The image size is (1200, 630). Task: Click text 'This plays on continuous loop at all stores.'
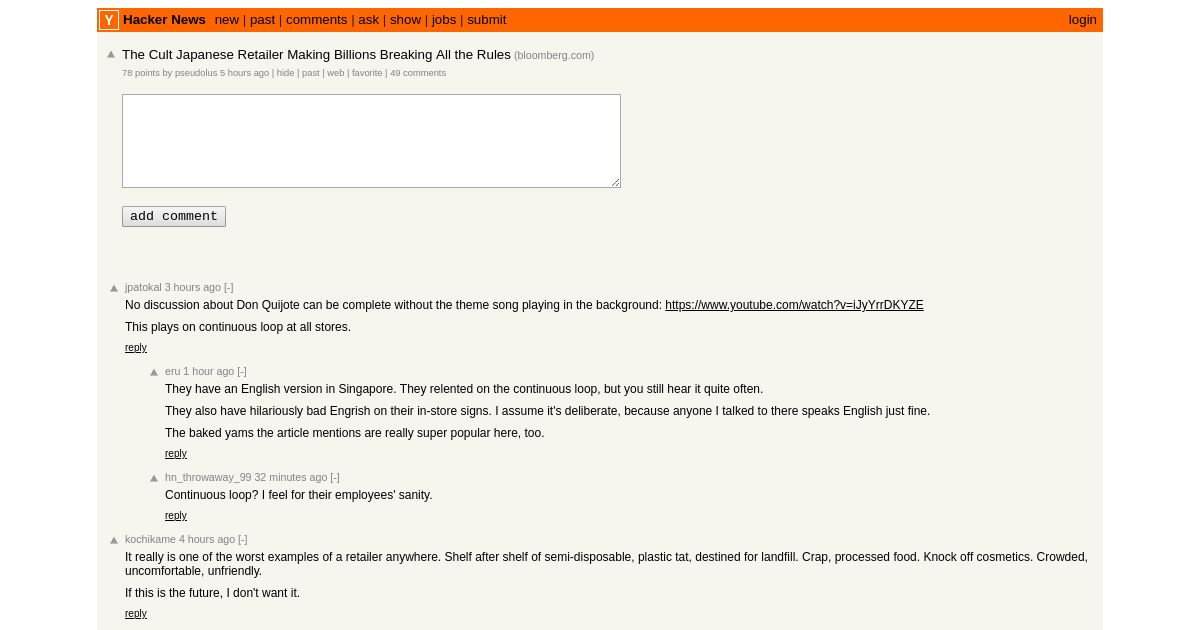(238, 327)
